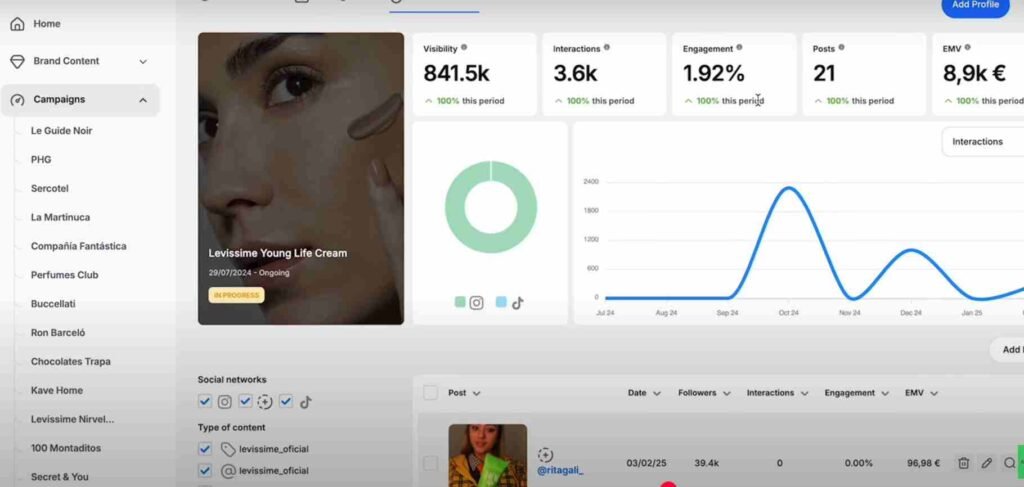Sort by EMV column in table
The height and width of the screenshot is (487, 1024).
[921, 393]
